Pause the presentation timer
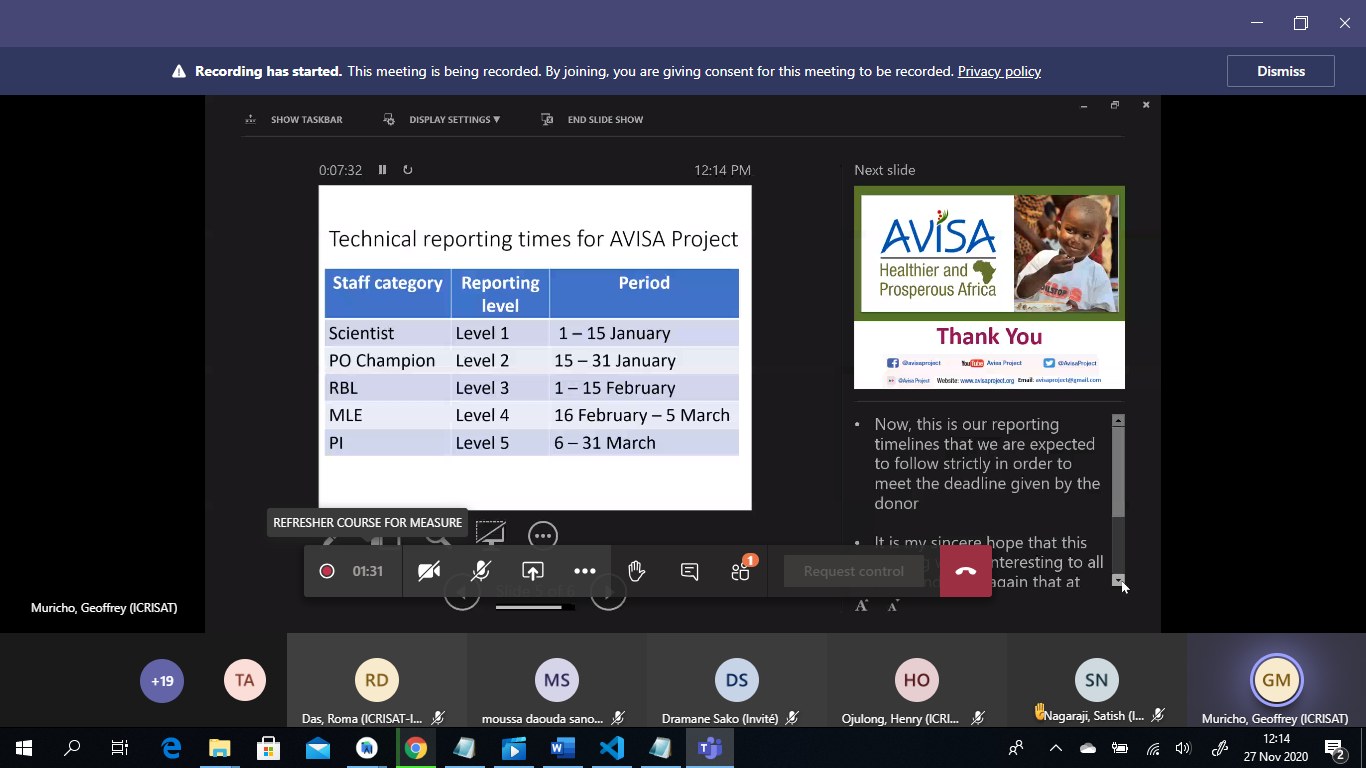 382,170
